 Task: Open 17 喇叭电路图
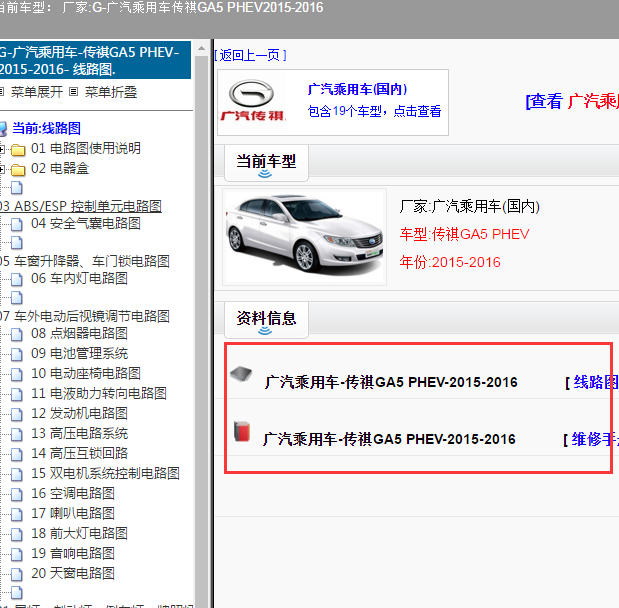[x=73, y=513]
